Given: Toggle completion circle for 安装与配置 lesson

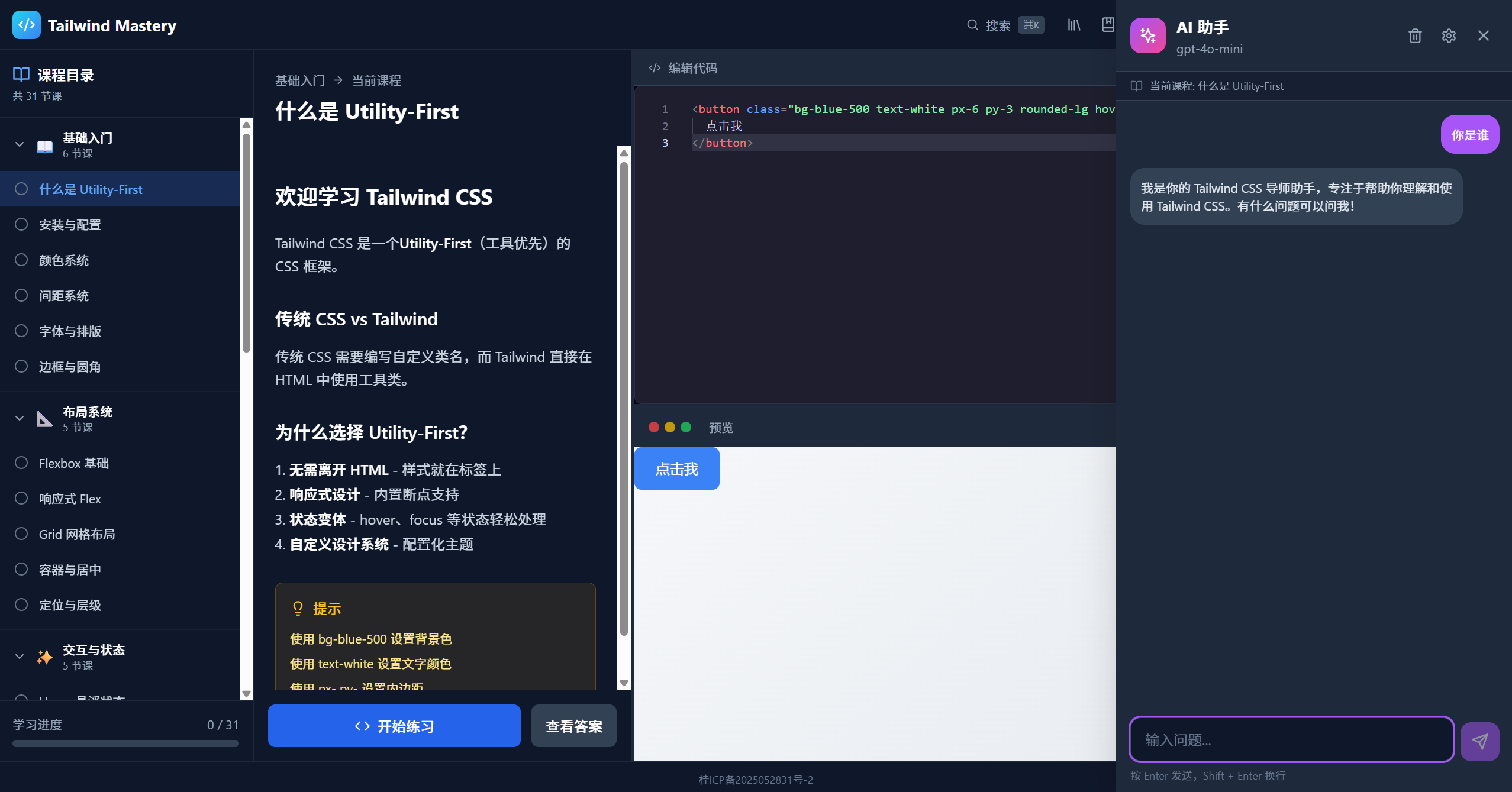Looking at the screenshot, I should coord(22,224).
